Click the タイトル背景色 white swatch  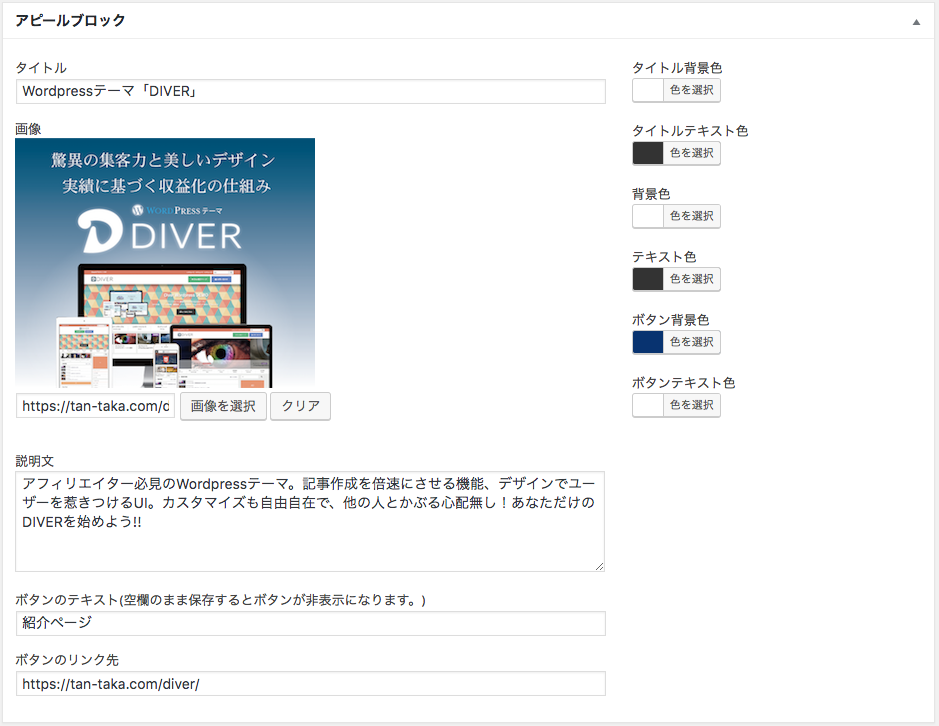click(648, 90)
